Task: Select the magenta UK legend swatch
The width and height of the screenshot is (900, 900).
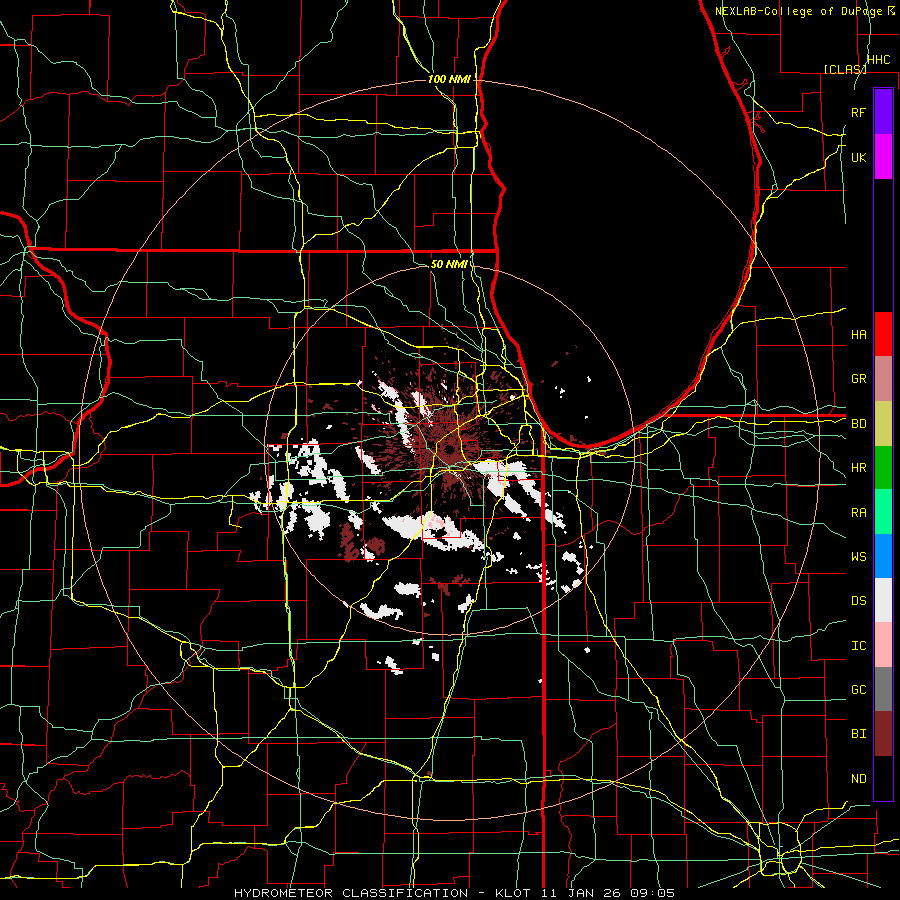Action: 883,157
